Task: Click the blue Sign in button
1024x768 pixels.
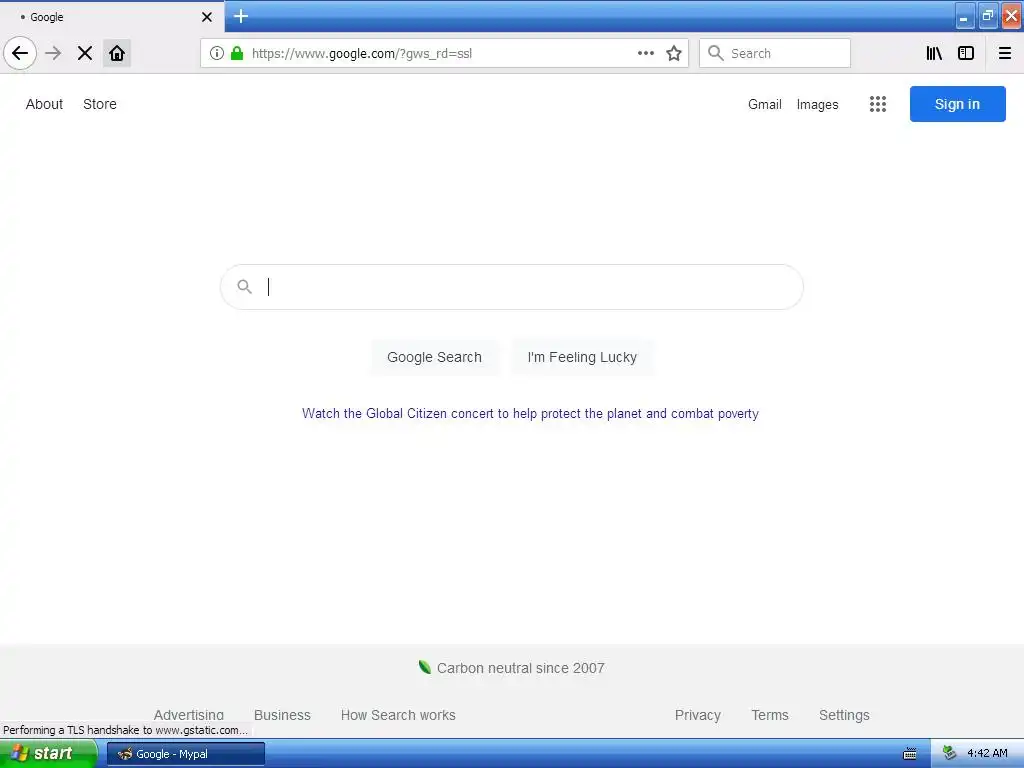Action: pos(957,104)
